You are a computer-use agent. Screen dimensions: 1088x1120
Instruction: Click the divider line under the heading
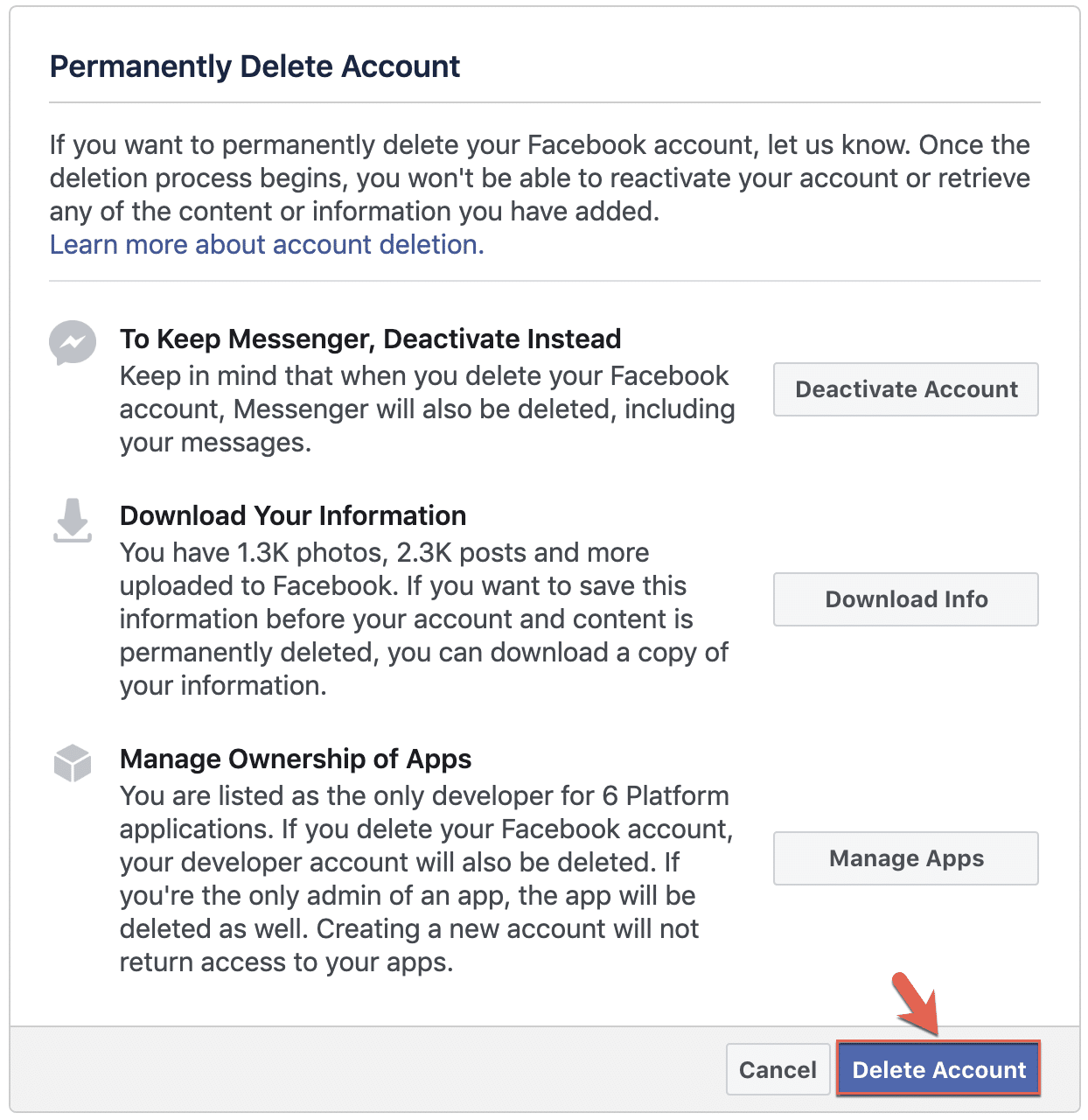point(542,105)
